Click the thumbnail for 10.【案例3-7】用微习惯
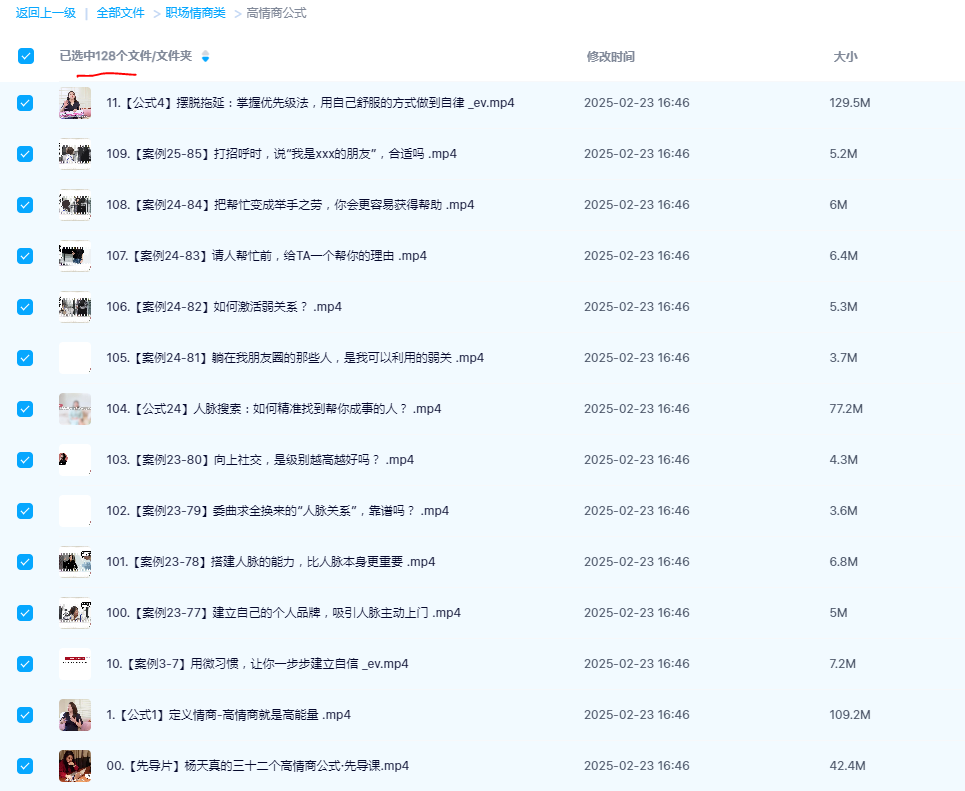Screen dimensions: 965x791 tap(74, 663)
